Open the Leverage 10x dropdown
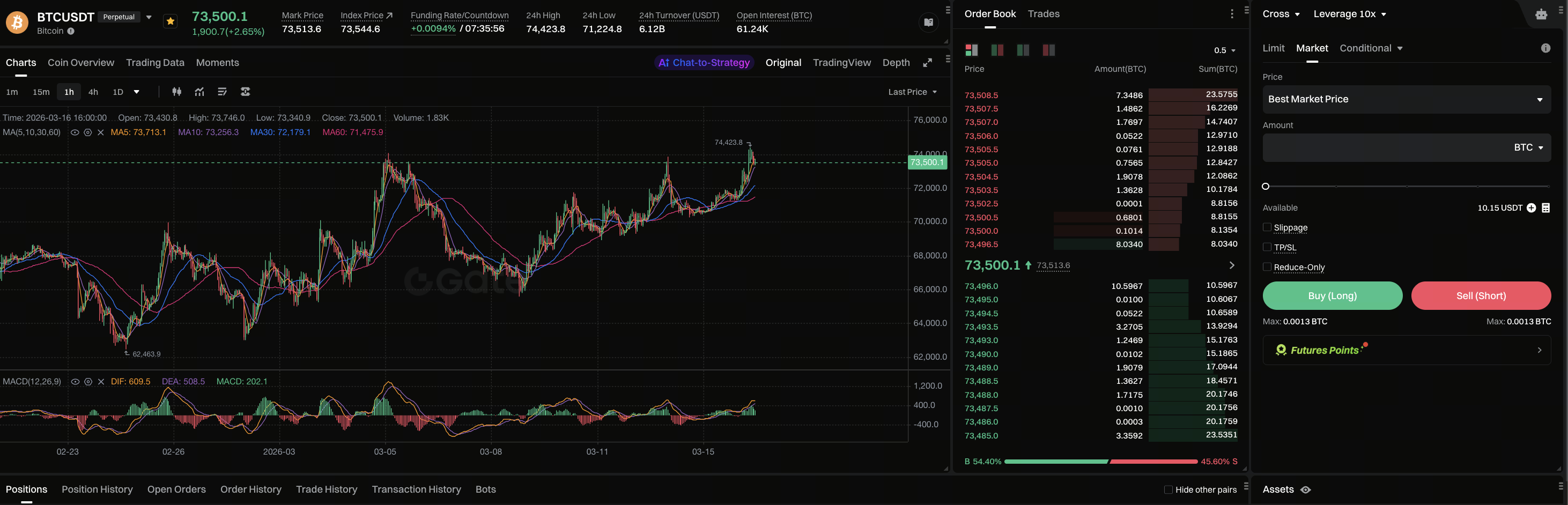Image resolution: width=1568 pixels, height=505 pixels. click(x=1349, y=14)
